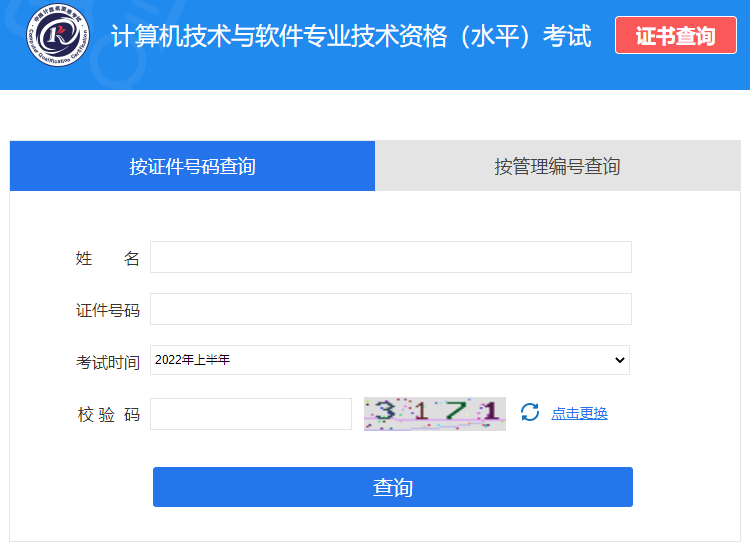Focus the 姓名 text input field
Image resolution: width=750 pixels, height=554 pixels.
(x=390, y=257)
